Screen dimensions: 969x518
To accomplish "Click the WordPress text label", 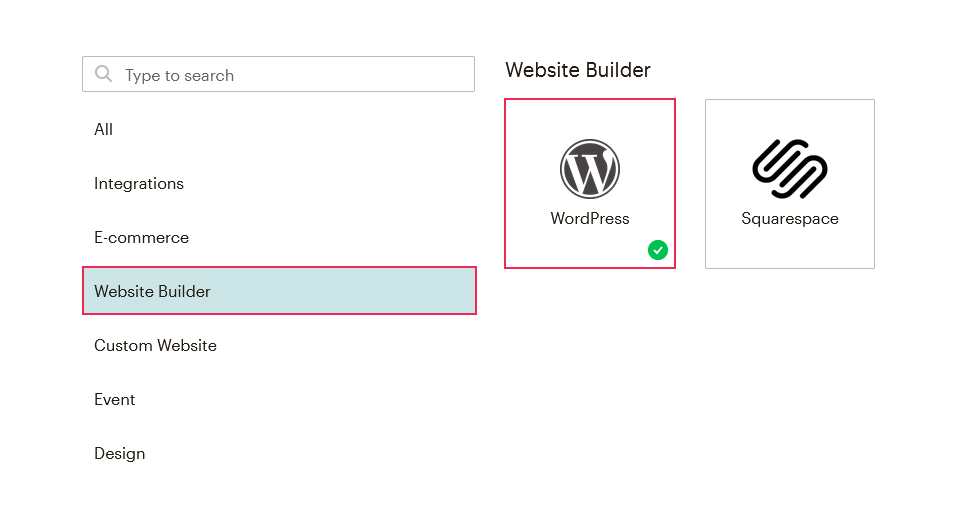I will tap(590, 219).
